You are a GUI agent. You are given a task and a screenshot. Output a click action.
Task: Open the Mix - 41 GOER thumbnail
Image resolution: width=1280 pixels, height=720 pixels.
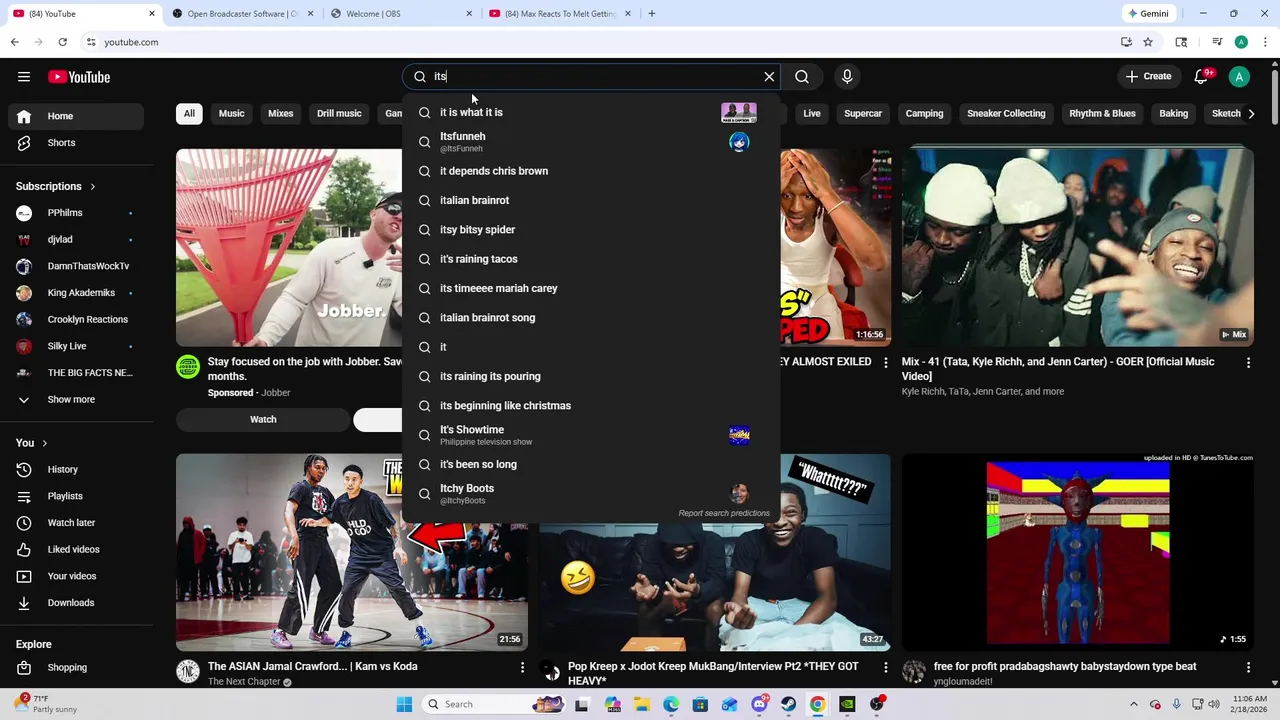click(1078, 247)
